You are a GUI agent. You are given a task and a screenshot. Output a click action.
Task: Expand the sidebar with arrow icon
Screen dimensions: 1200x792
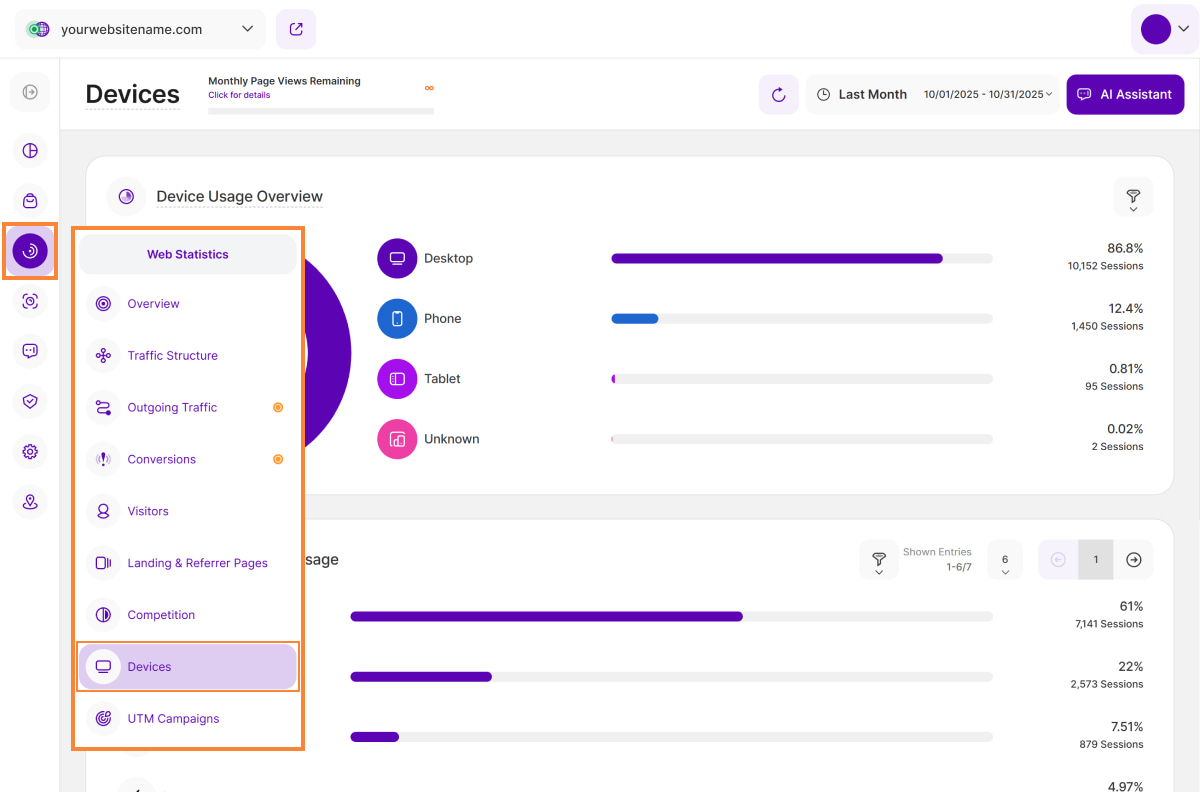[x=30, y=92]
